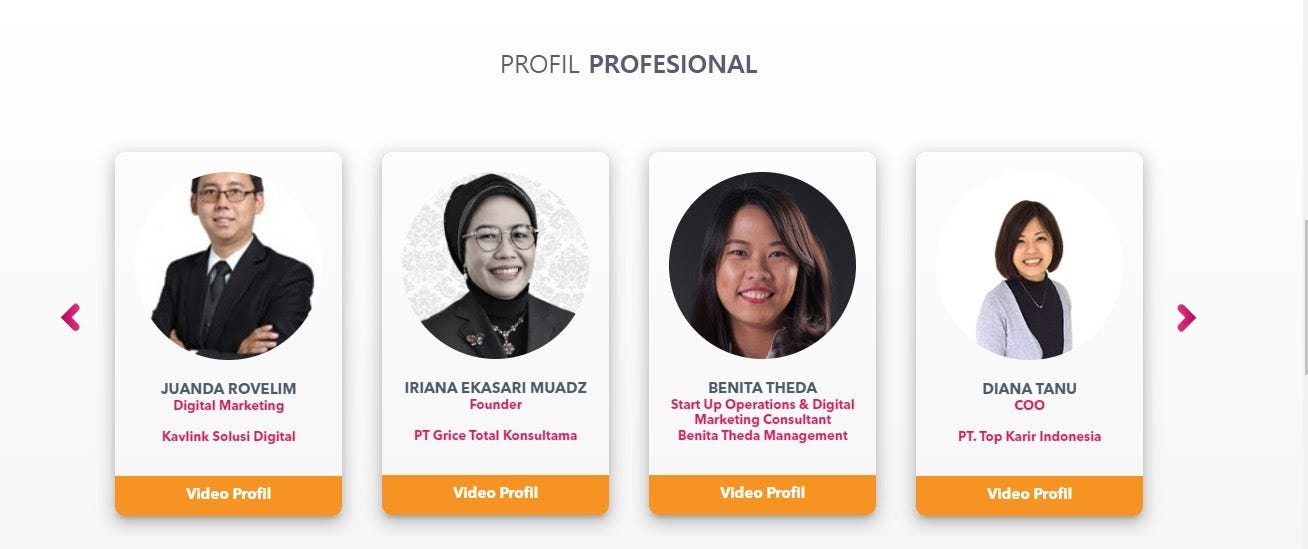Select the name IRIANA EKASARI MUADZ
Image resolution: width=1308 pixels, height=549 pixels.
click(x=495, y=387)
